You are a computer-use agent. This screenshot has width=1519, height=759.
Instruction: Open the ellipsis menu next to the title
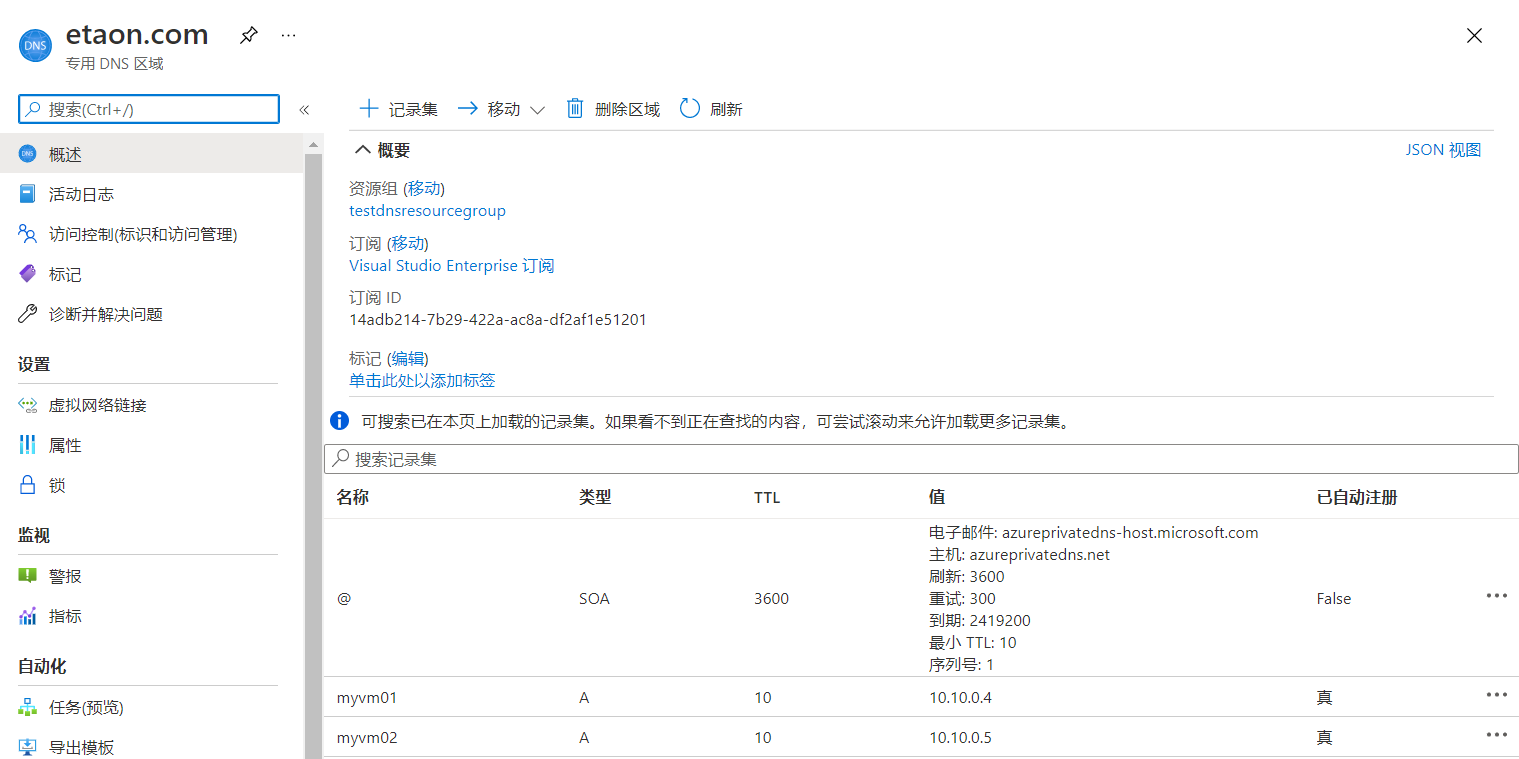point(289,35)
